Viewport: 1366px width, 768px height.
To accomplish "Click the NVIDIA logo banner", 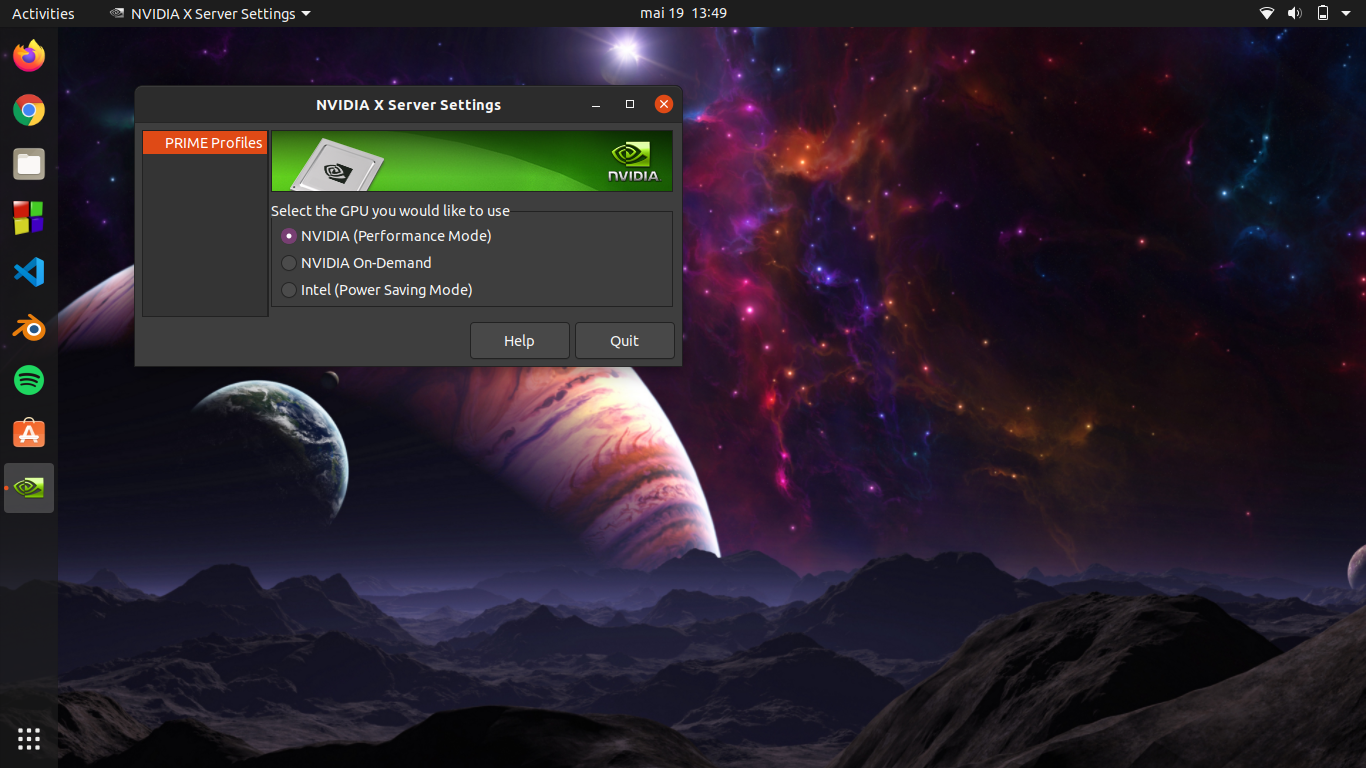I will [x=472, y=161].
